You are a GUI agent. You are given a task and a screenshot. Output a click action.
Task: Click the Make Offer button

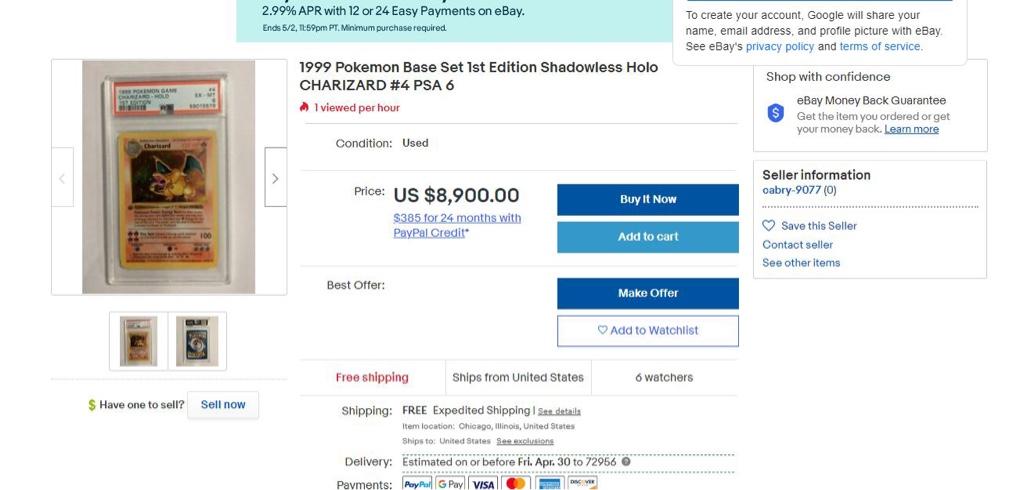[x=648, y=293]
